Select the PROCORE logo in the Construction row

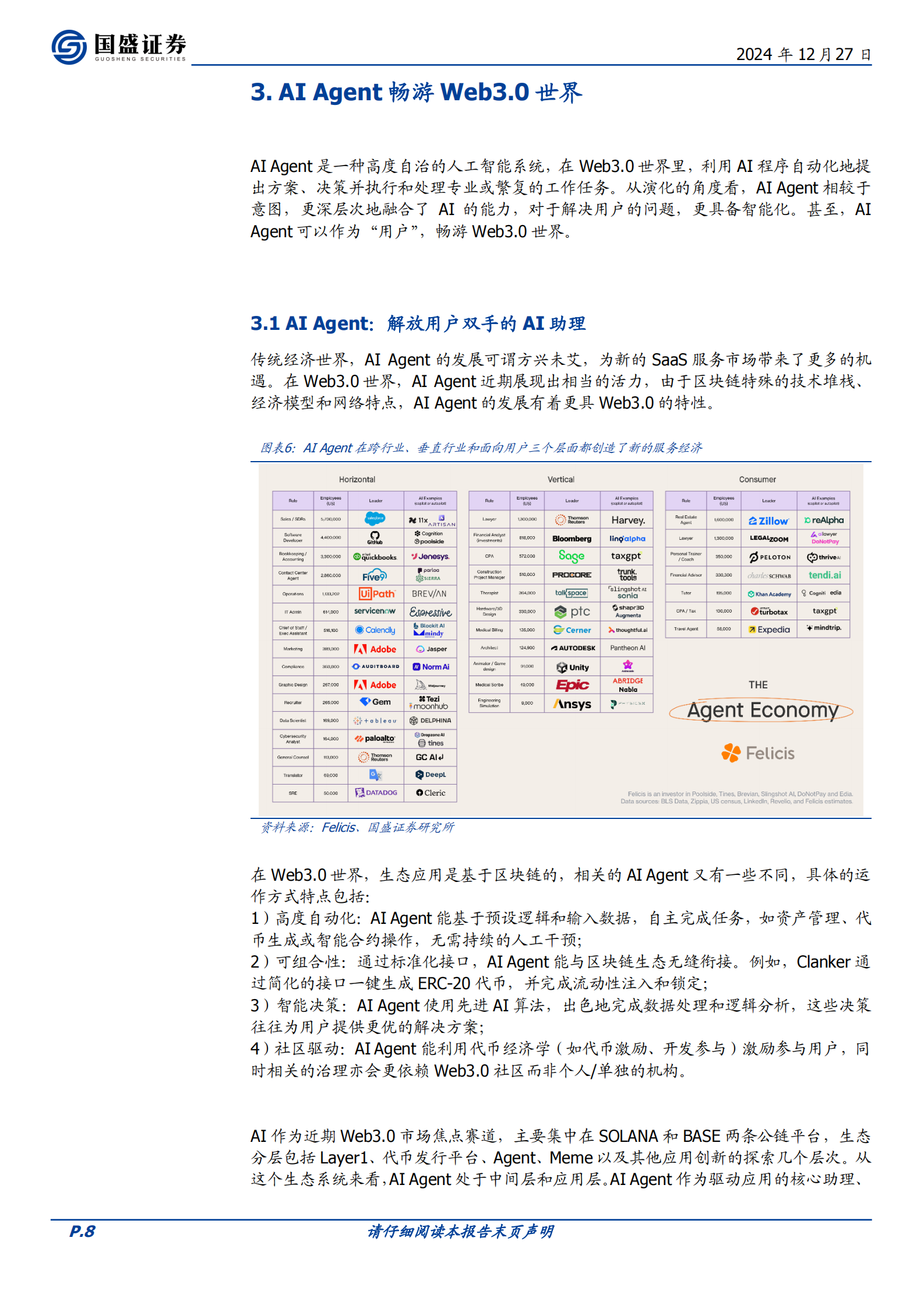[x=572, y=575]
